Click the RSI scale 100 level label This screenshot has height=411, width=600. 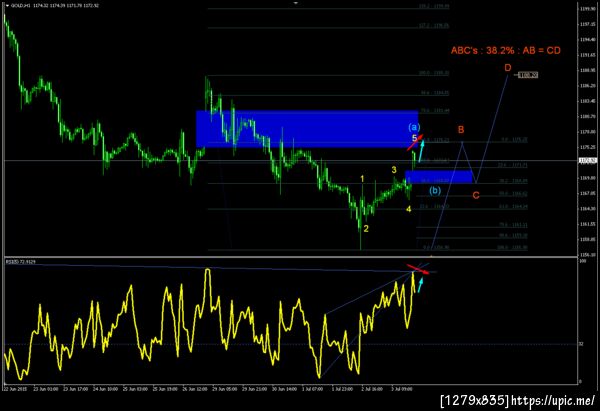point(582,261)
